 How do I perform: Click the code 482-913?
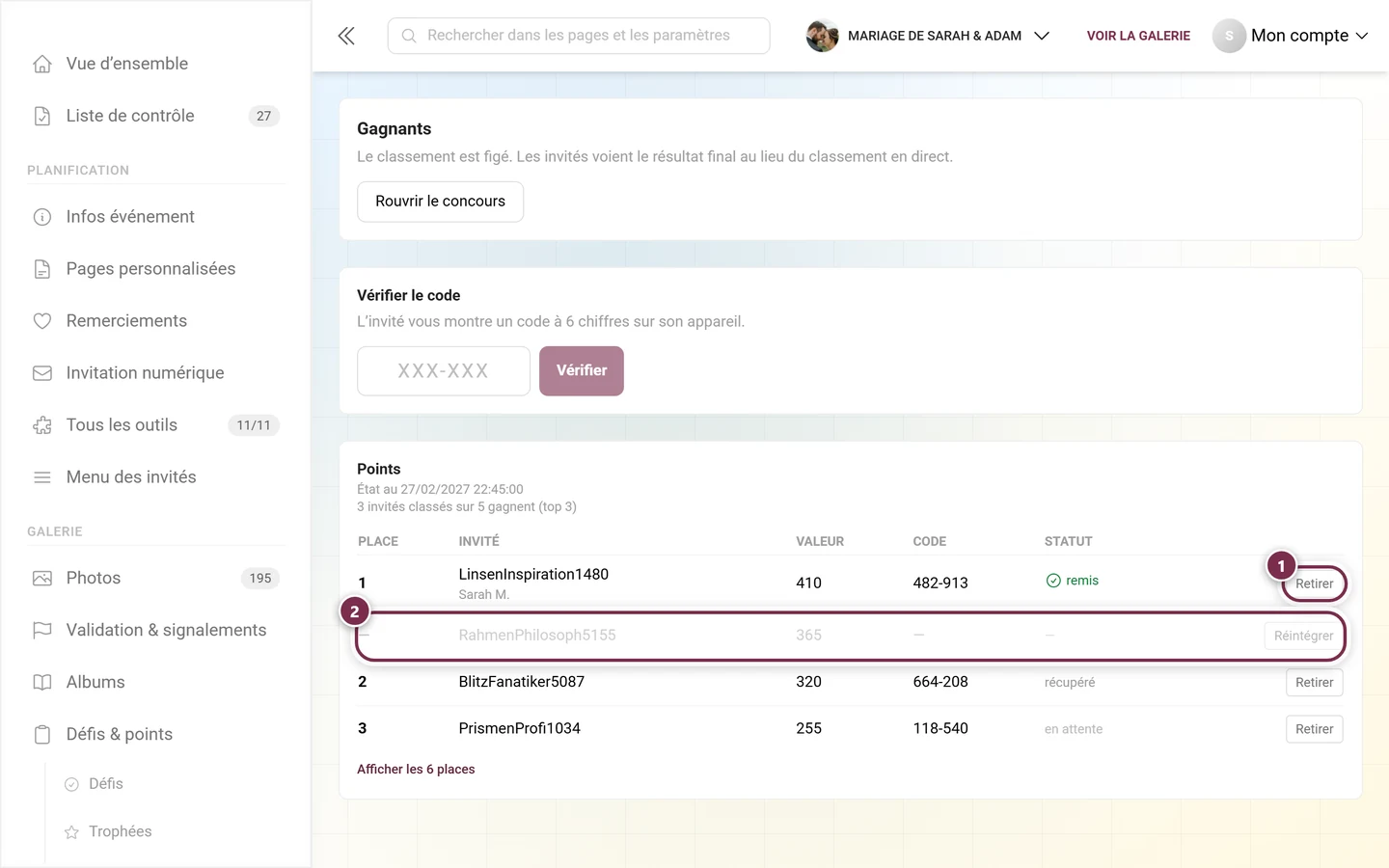[940, 583]
